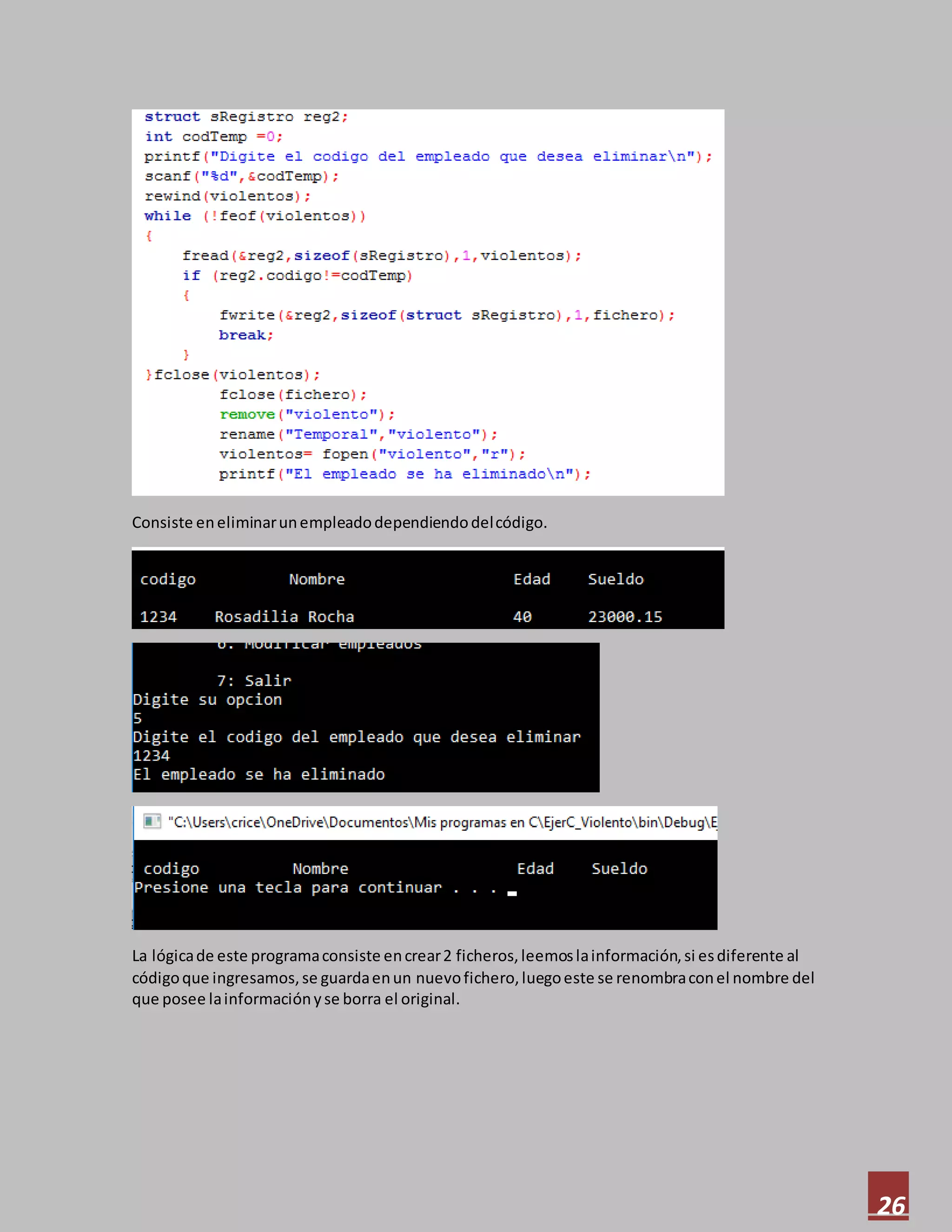
Task: Click 'Digite su opcion' prompt line
Action: coord(207,700)
